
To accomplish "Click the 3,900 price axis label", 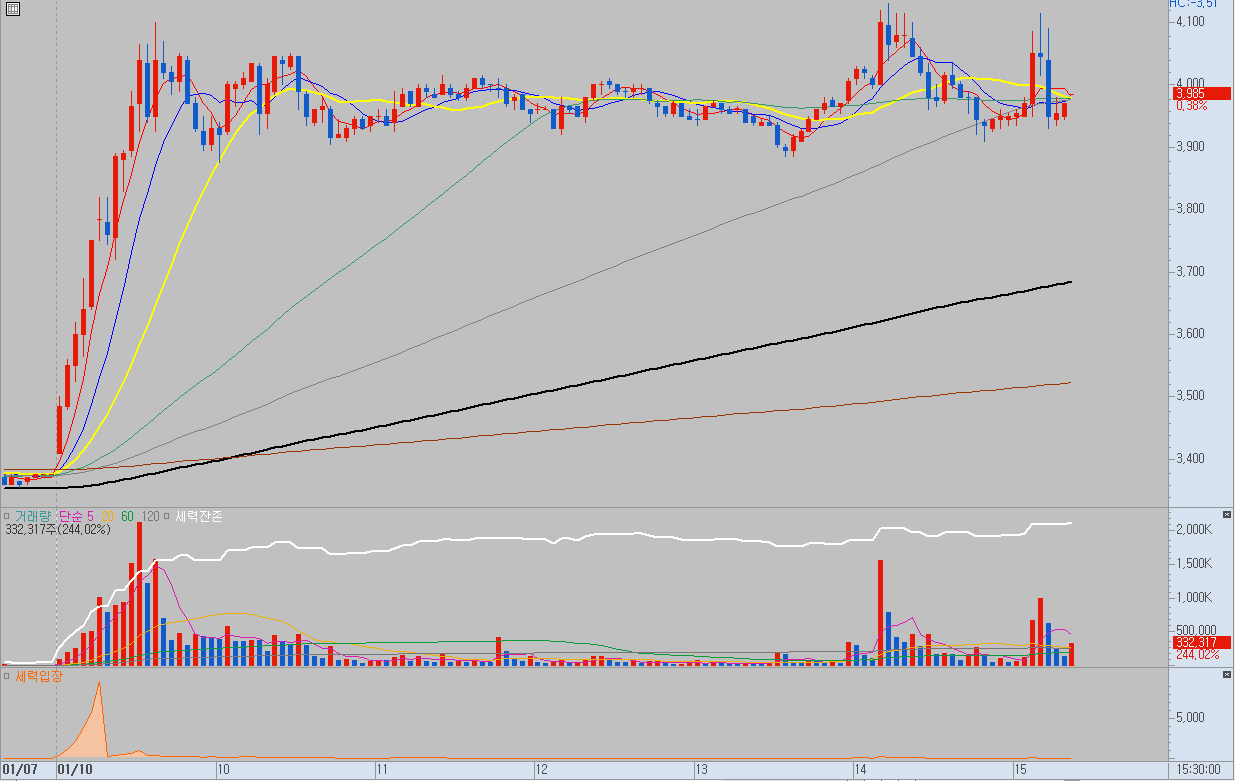I will [x=1190, y=146].
